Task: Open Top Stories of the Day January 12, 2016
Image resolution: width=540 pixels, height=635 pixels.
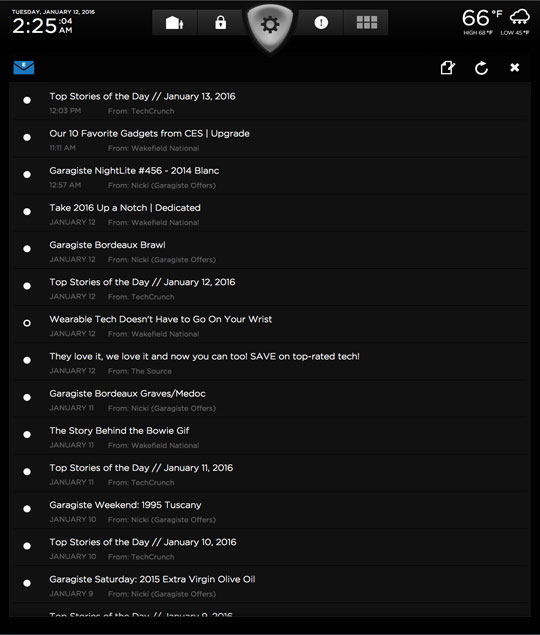Action: 272,288
